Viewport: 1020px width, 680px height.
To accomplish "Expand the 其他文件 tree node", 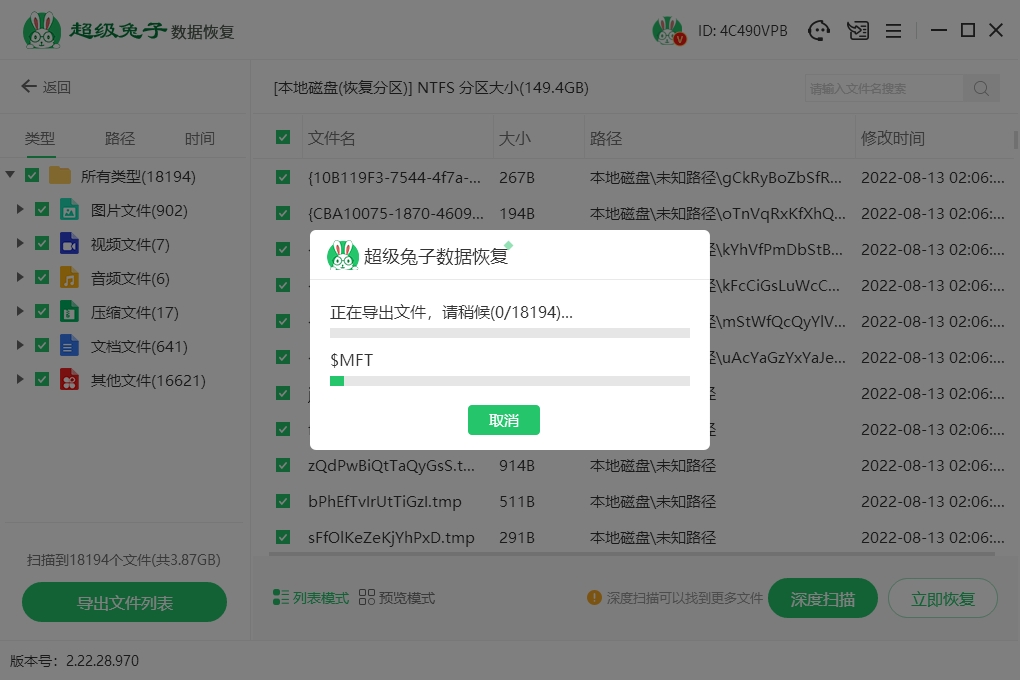I will [20, 380].
